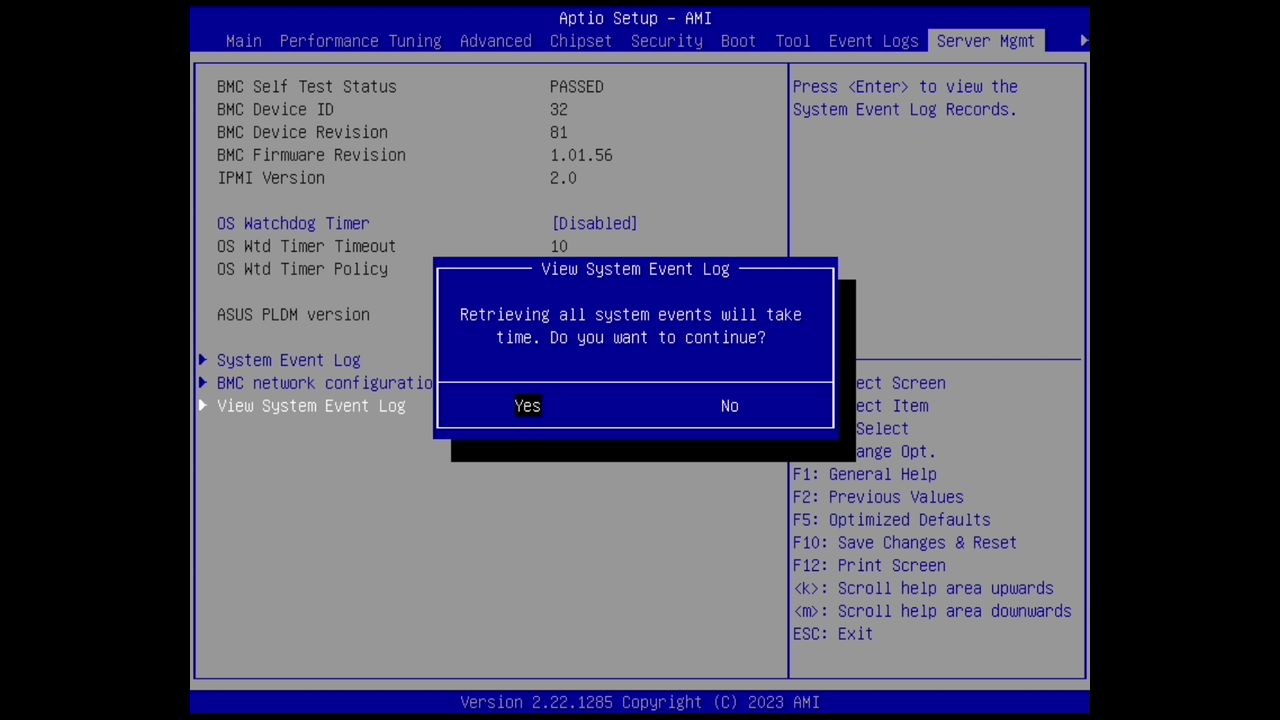
Task: Select the OS Wtd Timer Policy label
Action: point(302,269)
